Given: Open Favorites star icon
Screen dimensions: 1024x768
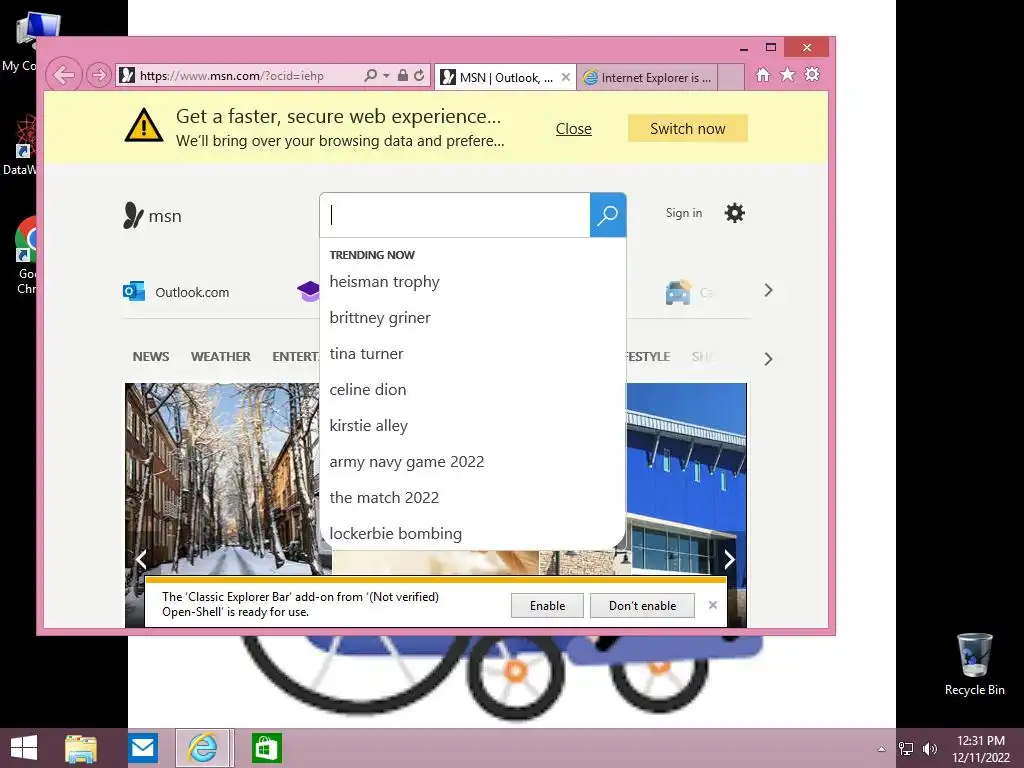Looking at the screenshot, I should coord(788,74).
